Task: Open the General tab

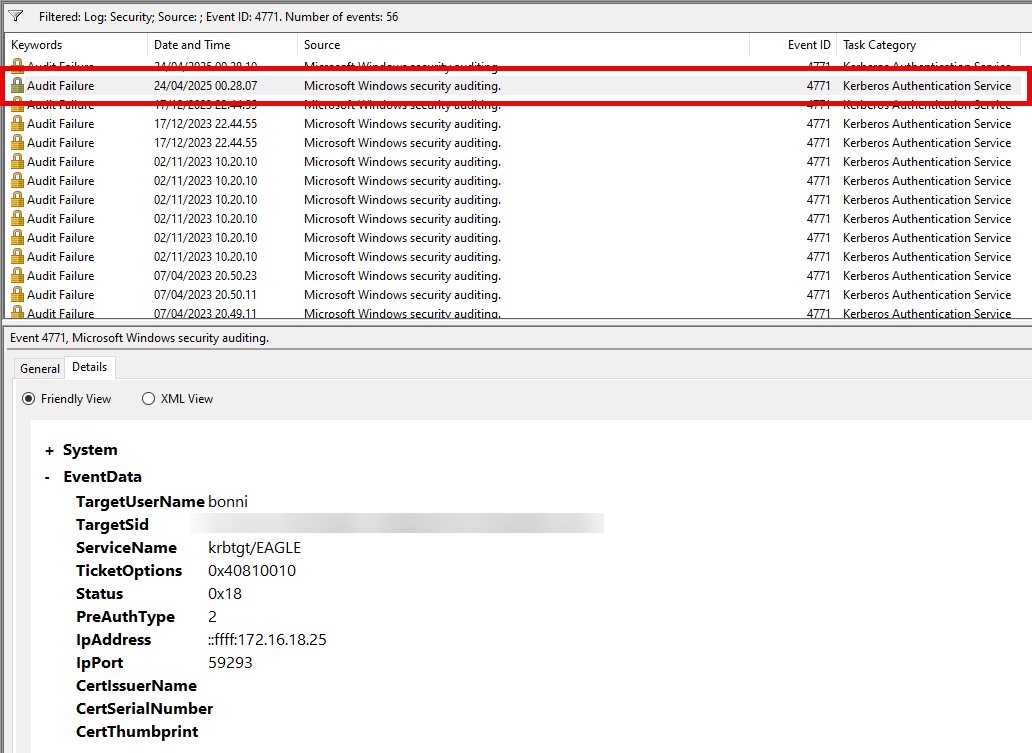Action: click(40, 369)
